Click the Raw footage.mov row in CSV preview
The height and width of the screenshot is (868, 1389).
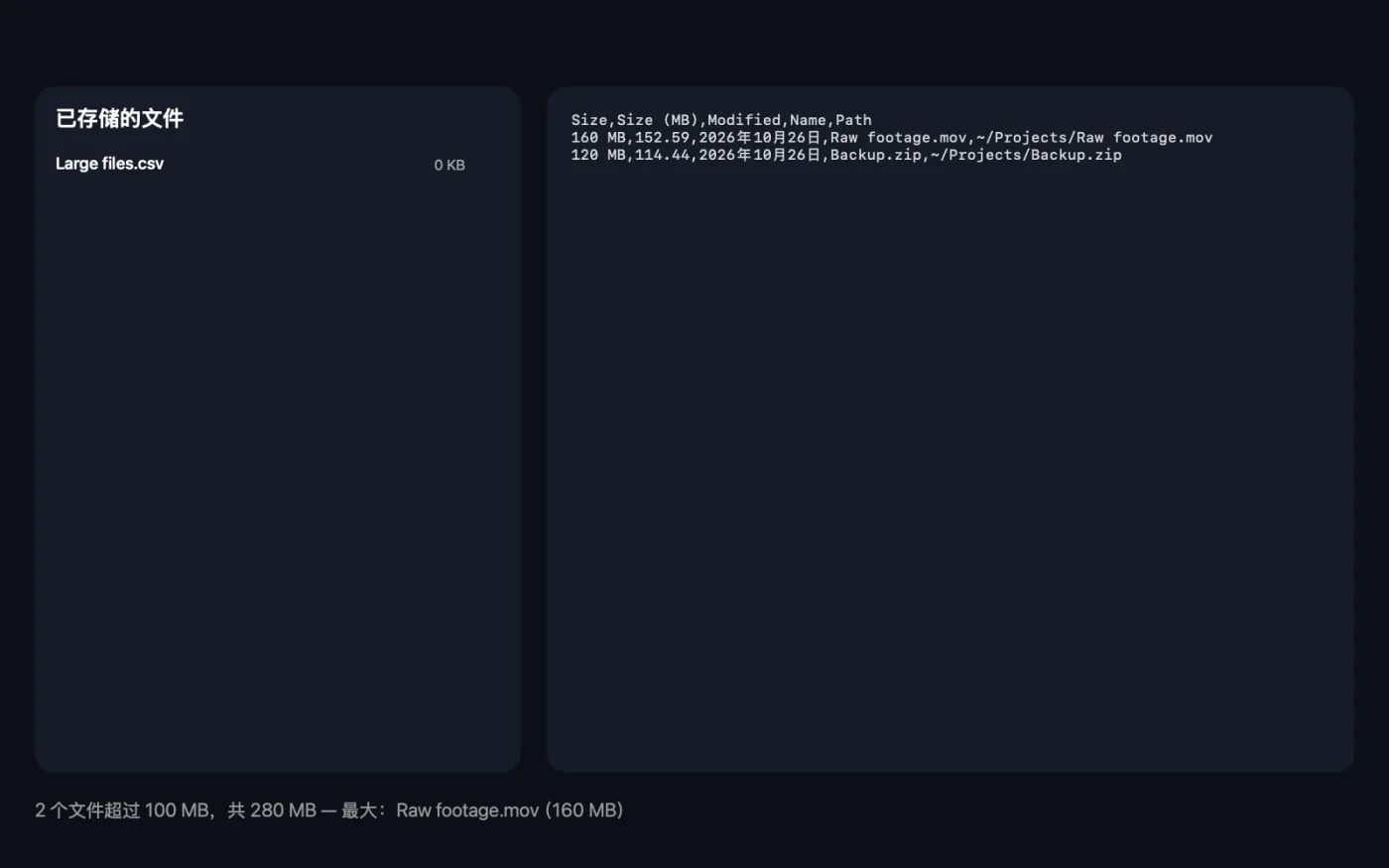892,138
